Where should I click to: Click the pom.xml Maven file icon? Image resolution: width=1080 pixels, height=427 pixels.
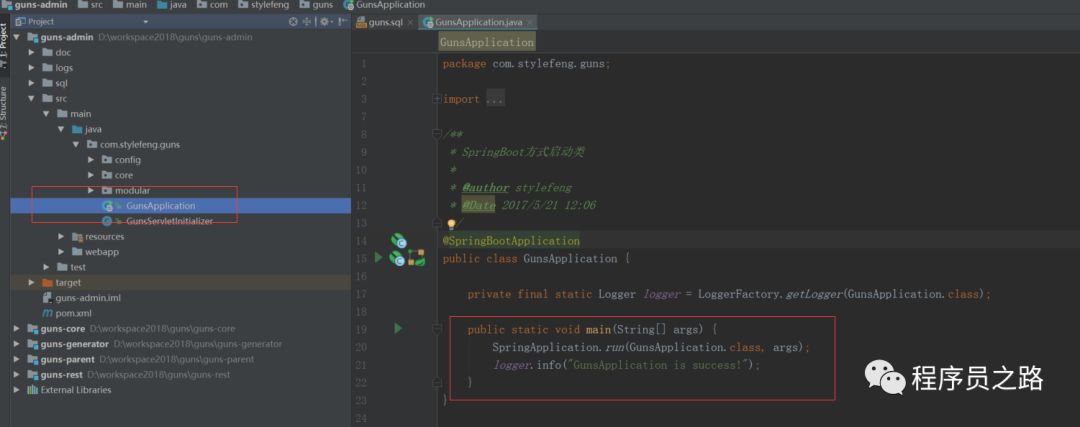click(x=48, y=313)
